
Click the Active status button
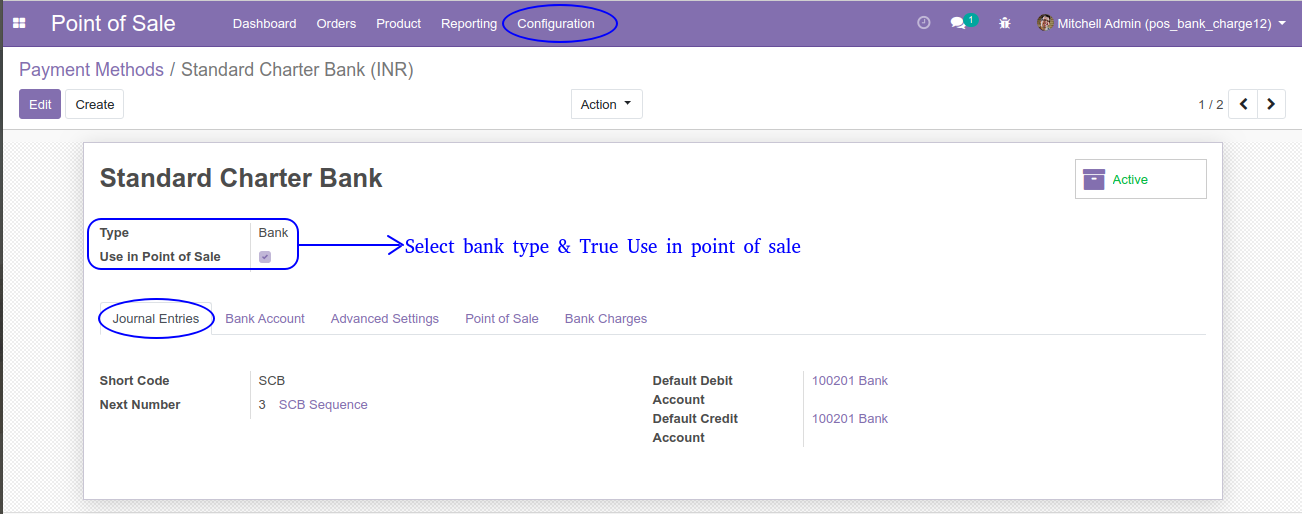[1141, 179]
